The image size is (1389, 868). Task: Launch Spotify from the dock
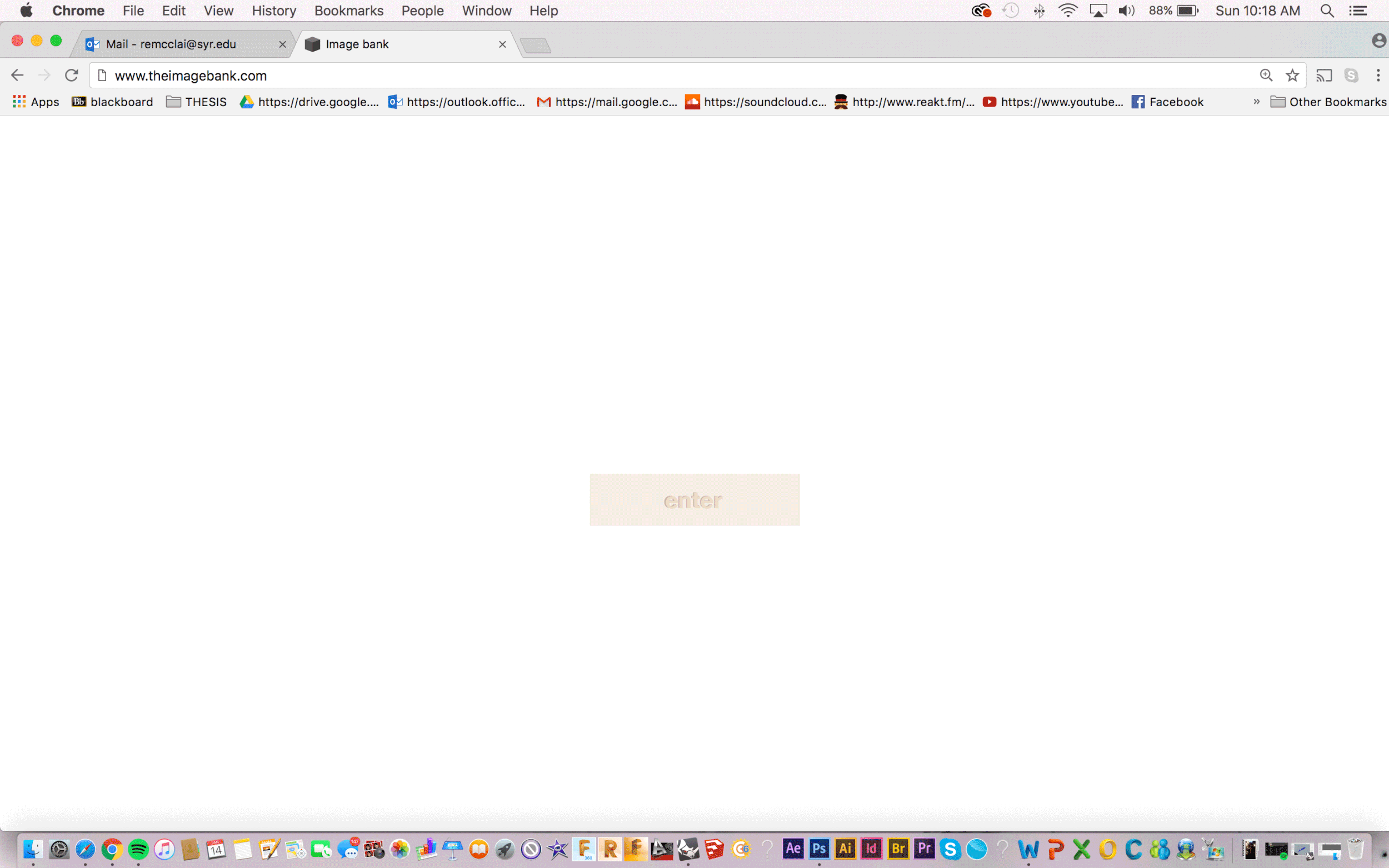click(x=138, y=849)
